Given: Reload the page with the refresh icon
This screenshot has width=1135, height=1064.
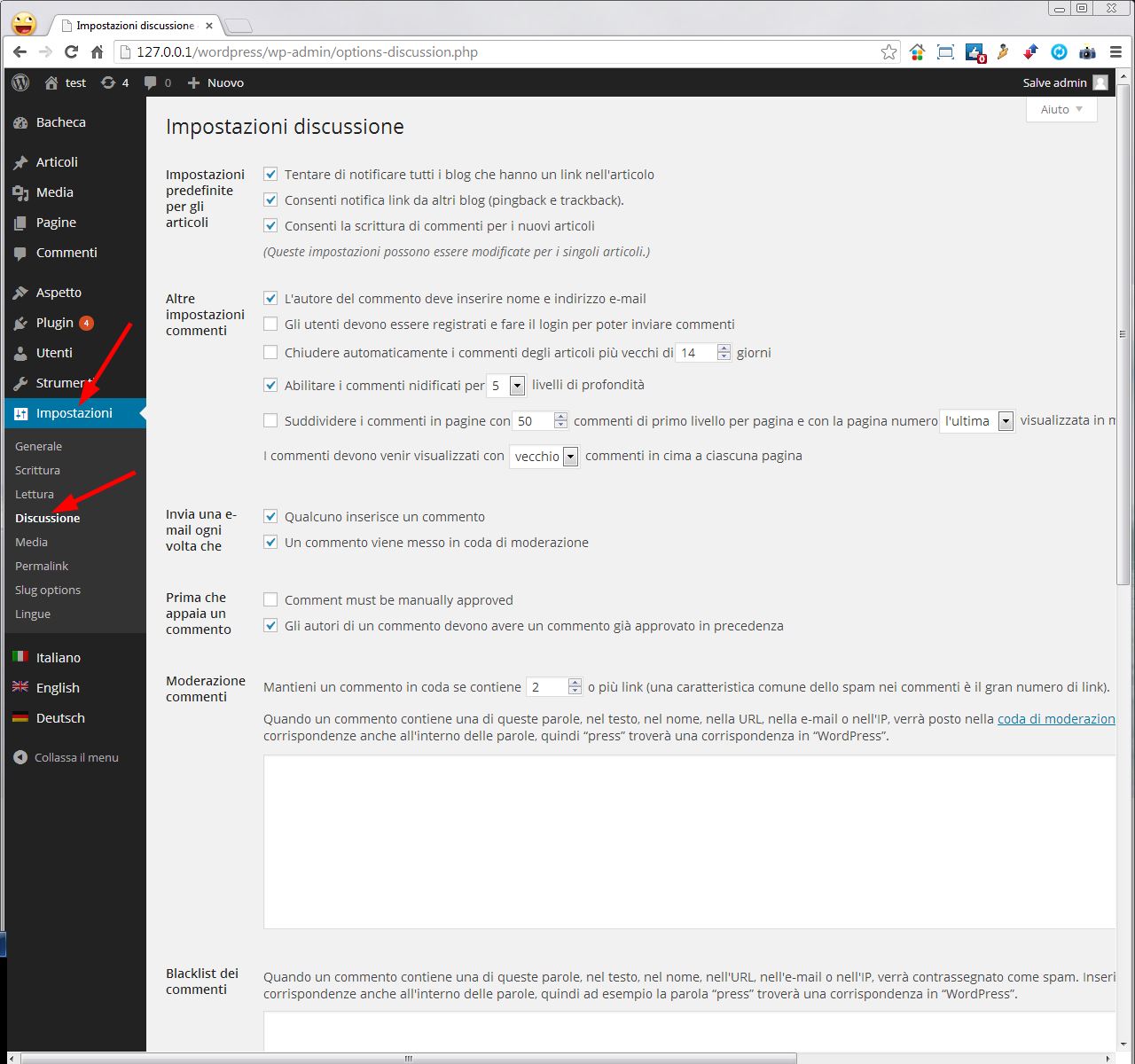Looking at the screenshot, I should 71,52.
